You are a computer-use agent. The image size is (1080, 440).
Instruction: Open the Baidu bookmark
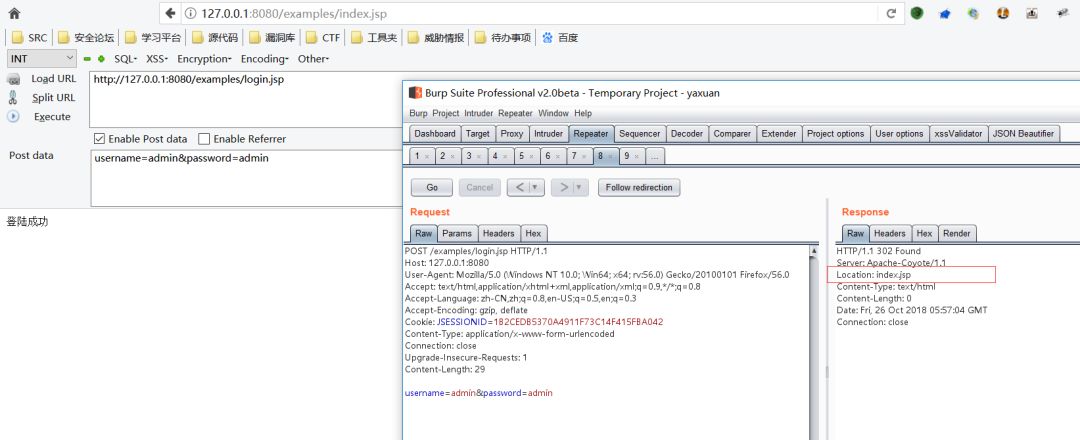pos(560,38)
